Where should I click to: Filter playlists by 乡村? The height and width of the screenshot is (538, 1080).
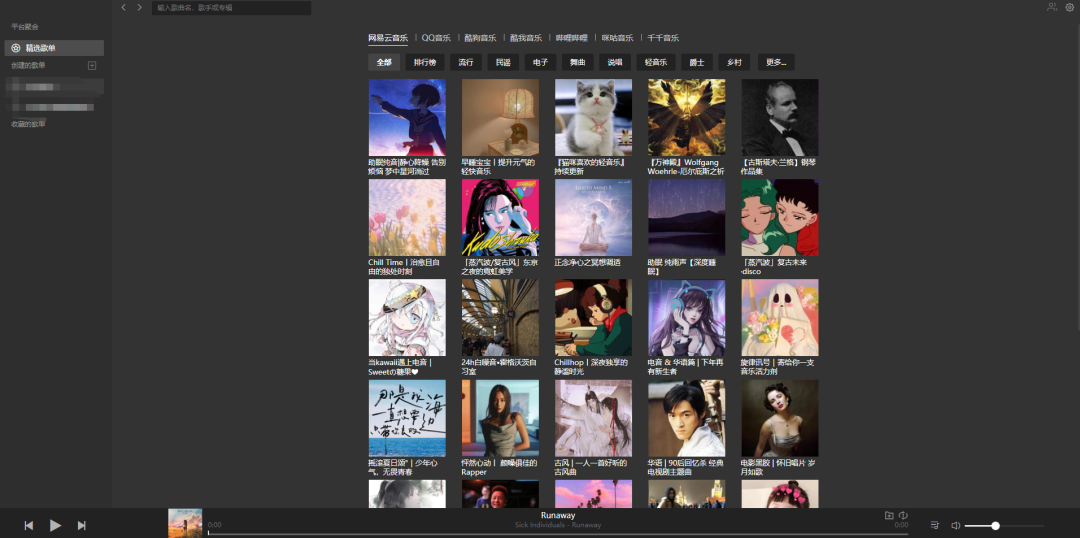(x=735, y=62)
